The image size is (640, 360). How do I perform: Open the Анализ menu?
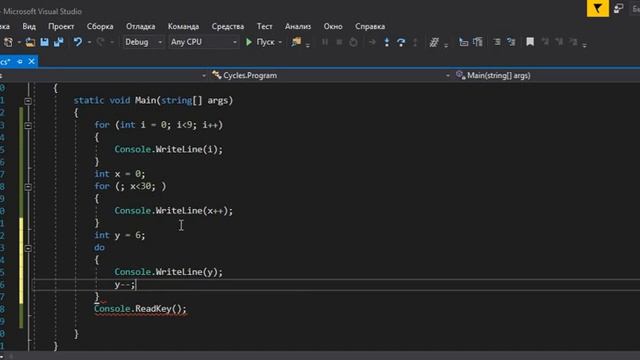(298, 27)
